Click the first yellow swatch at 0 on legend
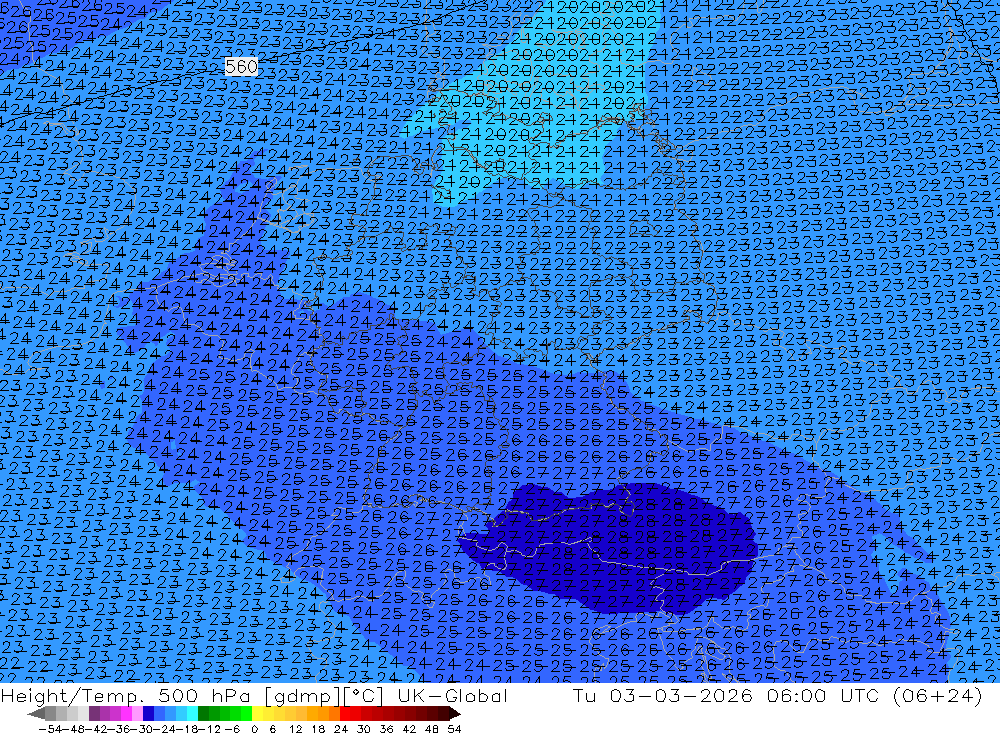Image resolution: width=1000 pixels, height=733 pixels. [x=258, y=714]
